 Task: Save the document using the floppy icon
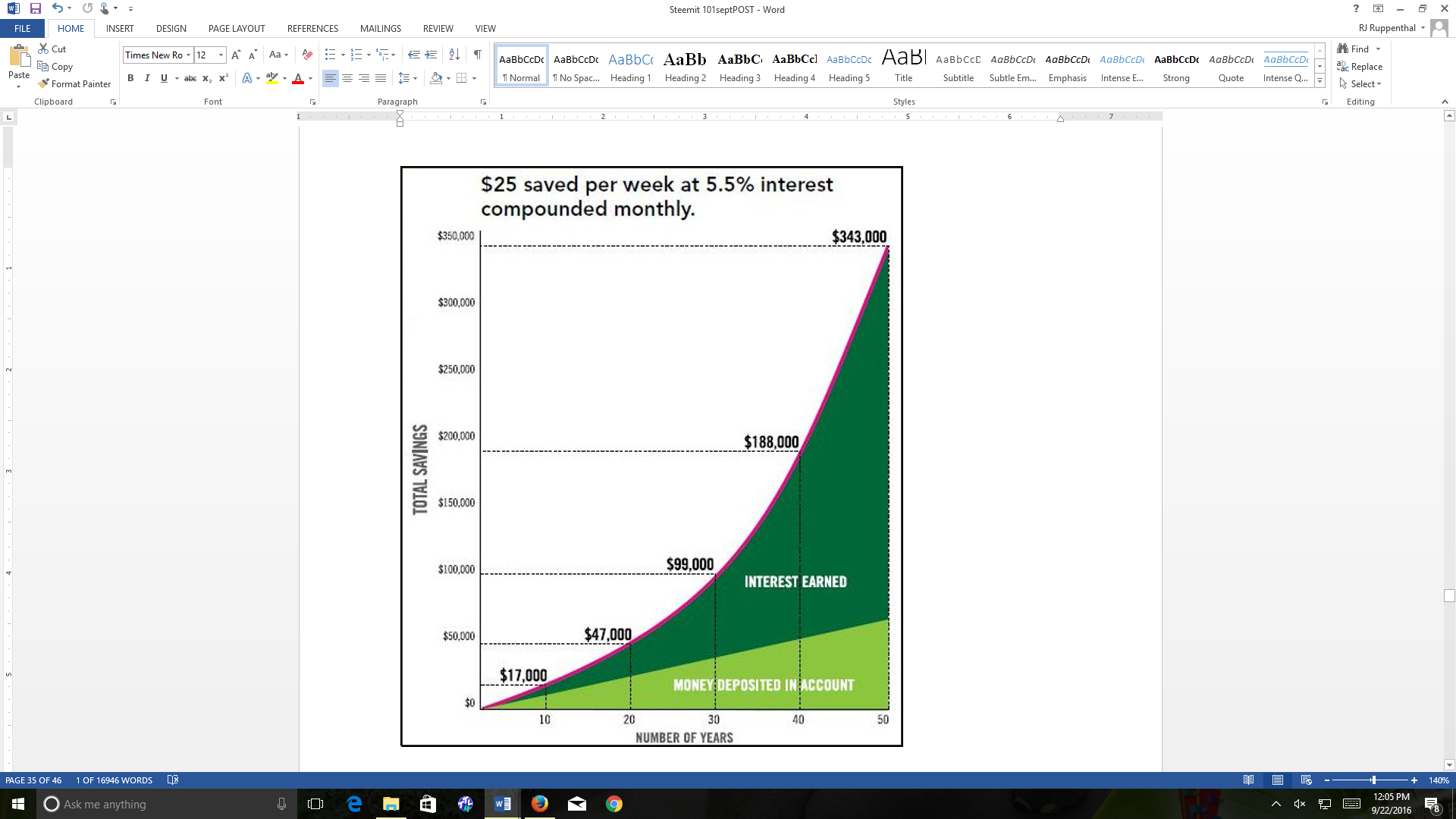pos(35,8)
